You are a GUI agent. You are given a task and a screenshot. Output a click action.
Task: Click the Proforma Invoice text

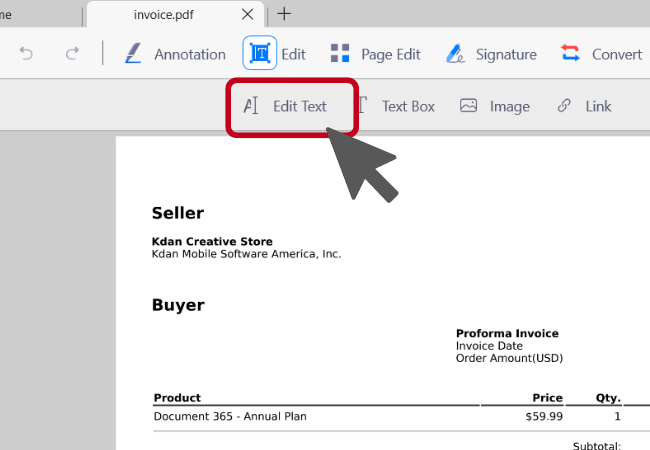507,333
